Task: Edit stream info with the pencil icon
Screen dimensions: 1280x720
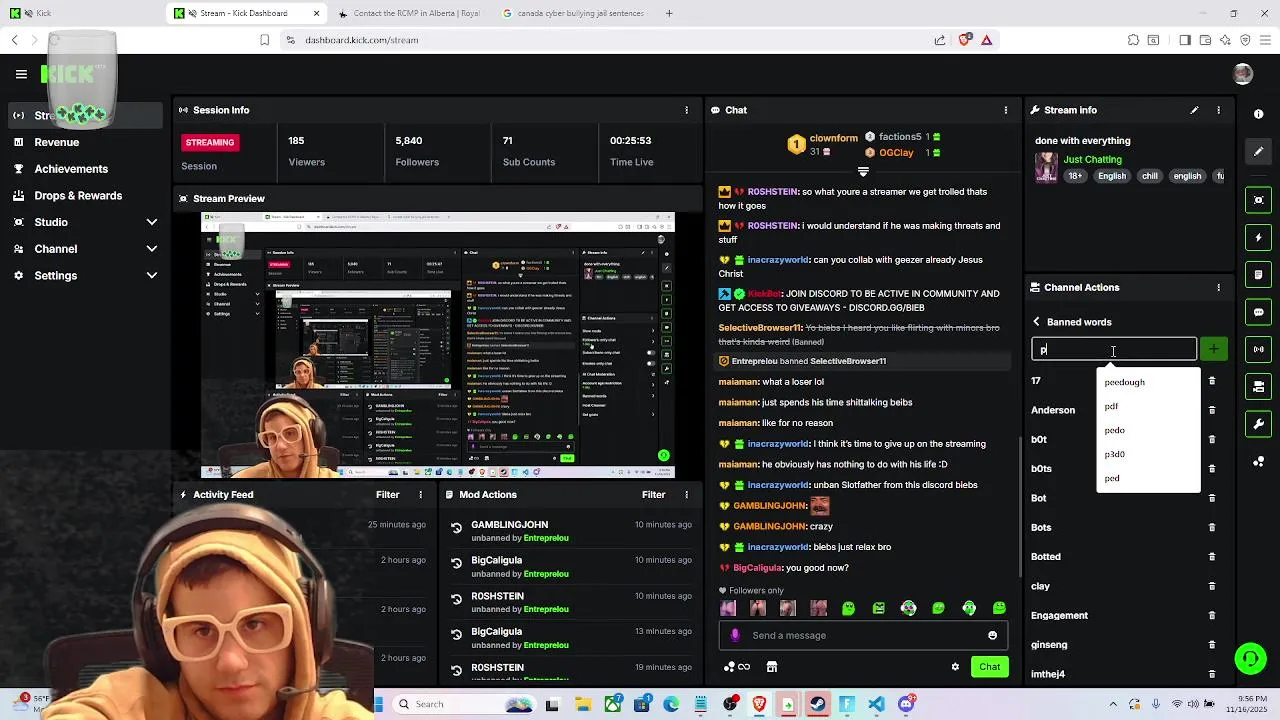Action: click(1194, 110)
